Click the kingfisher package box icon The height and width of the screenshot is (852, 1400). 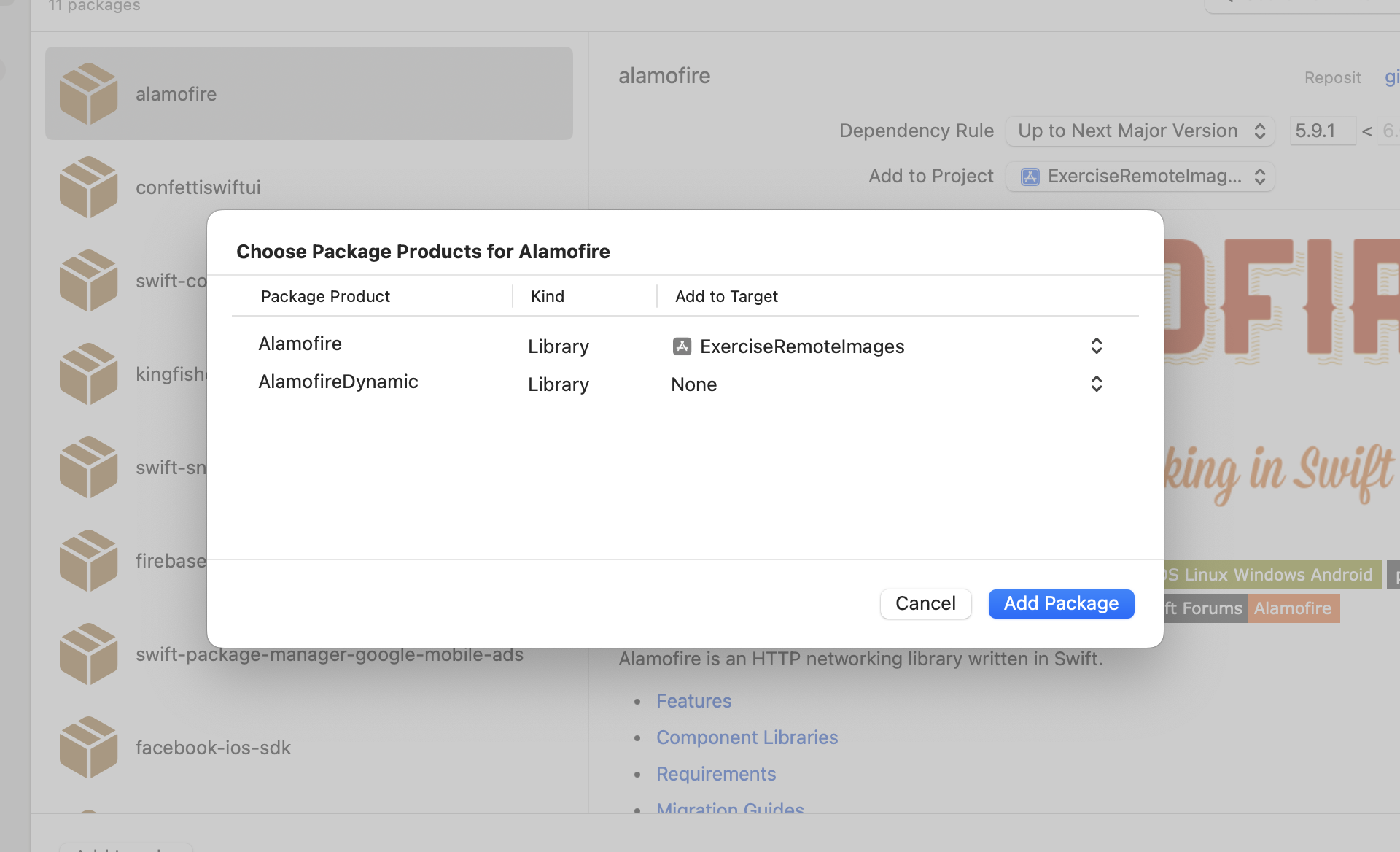(x=88, y=373)
